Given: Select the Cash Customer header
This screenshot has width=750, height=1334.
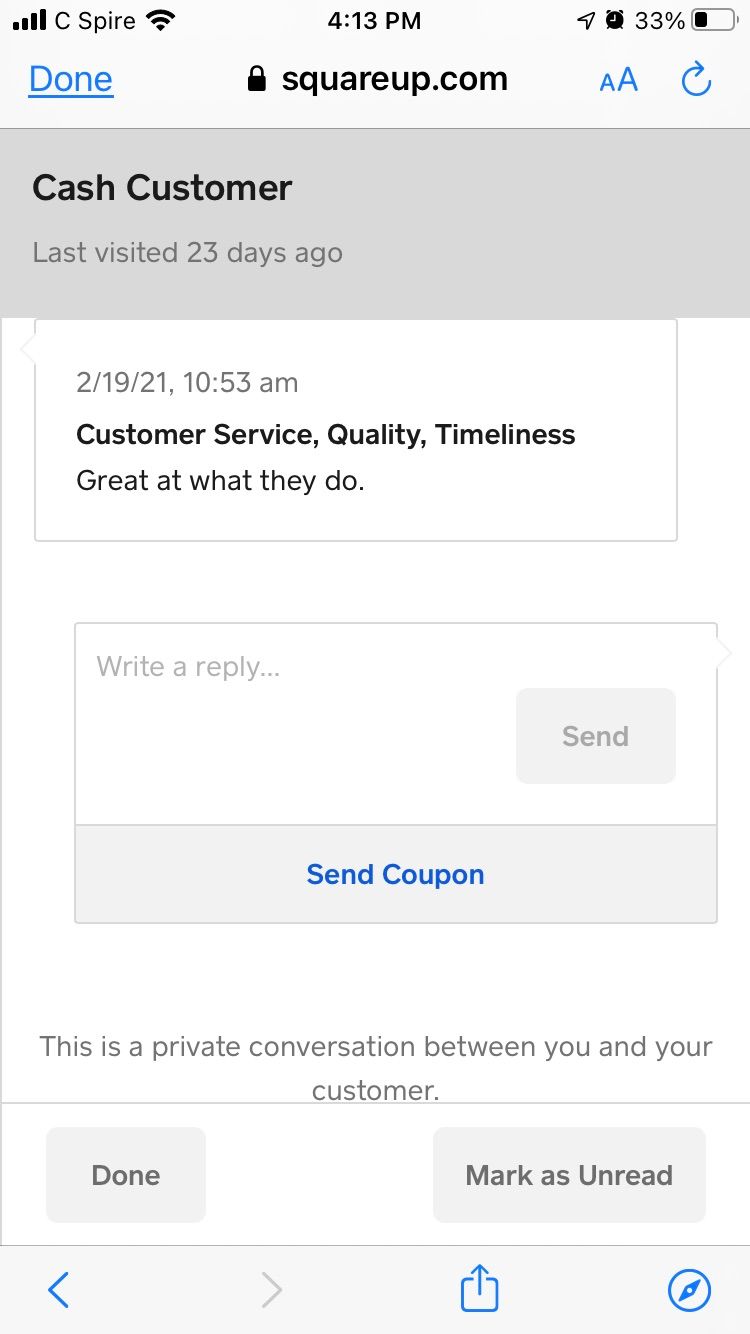Looking at the screenshot, I should pyautogui.click(x=162, y=188).
